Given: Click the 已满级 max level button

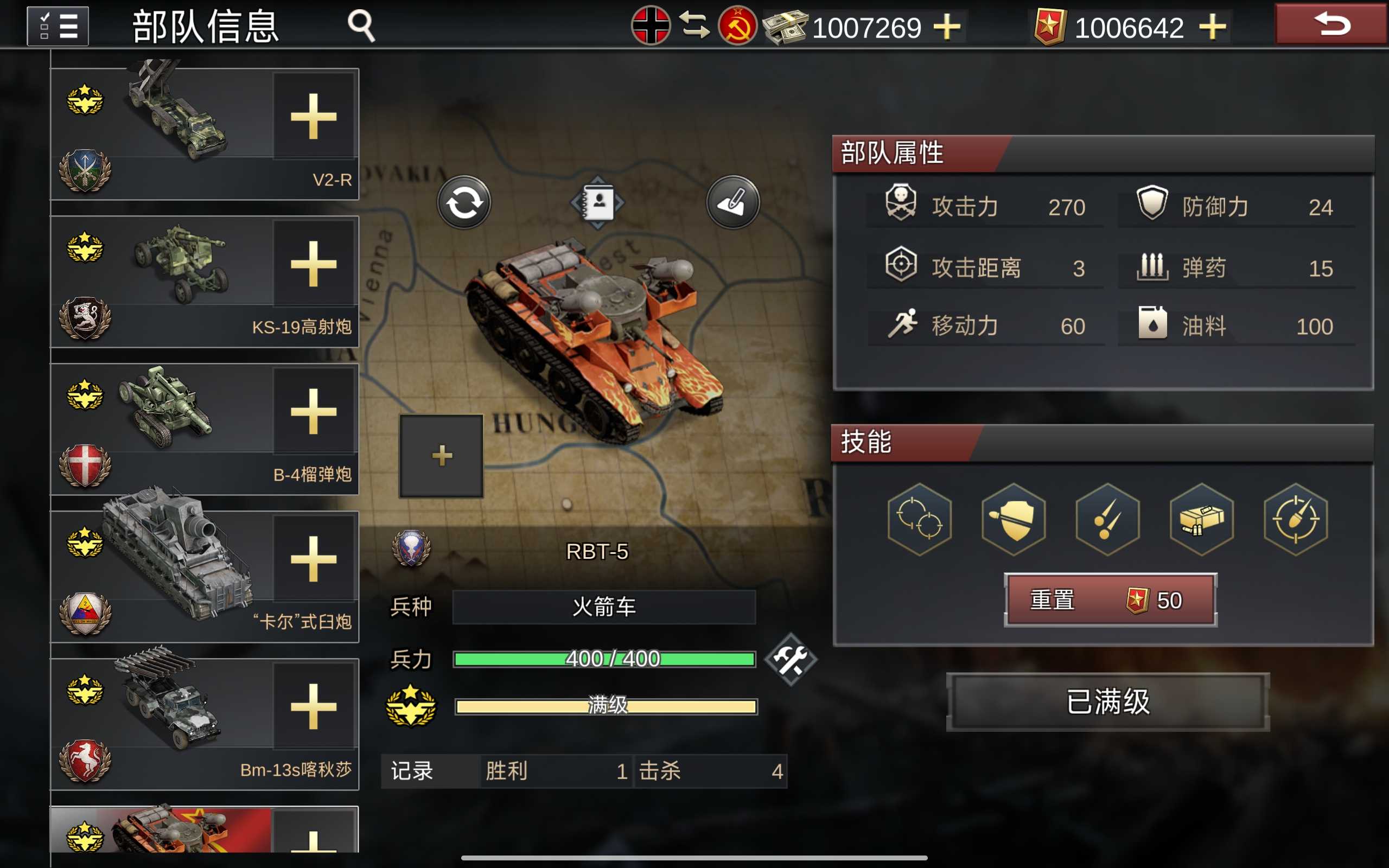Looking at the screenshot, I should point(1108,701).
